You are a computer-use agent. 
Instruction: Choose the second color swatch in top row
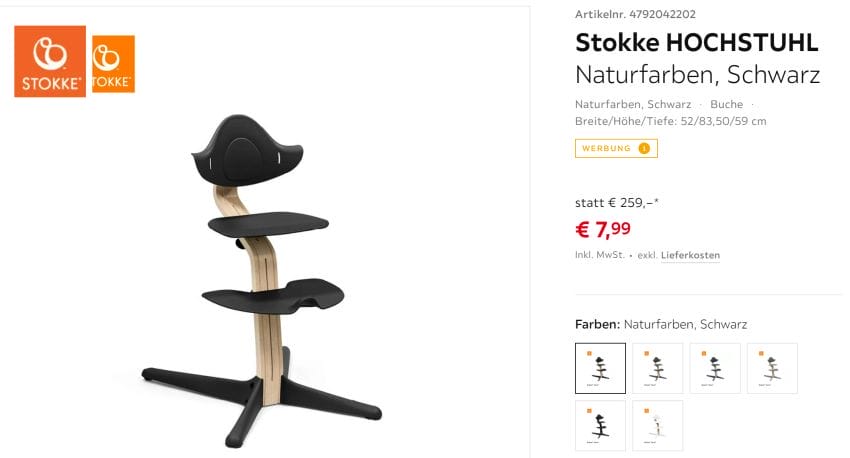tap(658, 368)
